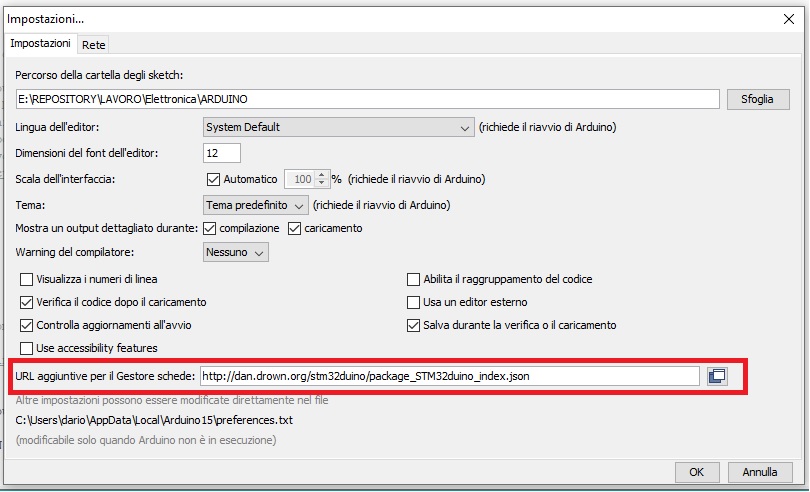Close the Impostazioni dialog window
This screenshot has height=492, width=810.
tap(788, 18)
